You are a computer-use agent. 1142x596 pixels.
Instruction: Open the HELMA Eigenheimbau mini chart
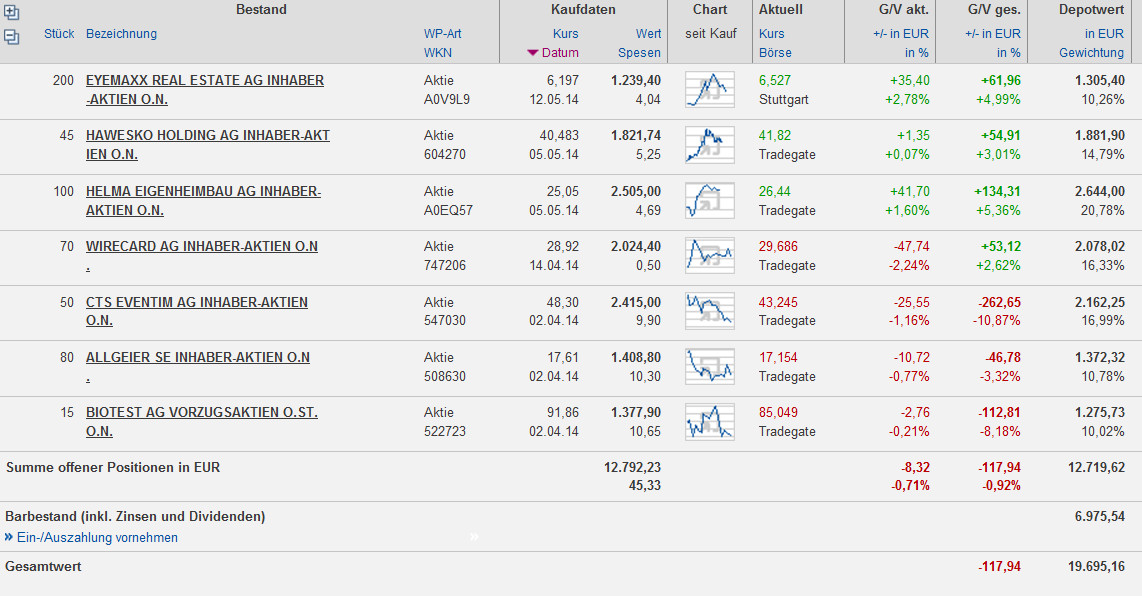point(710,201)
